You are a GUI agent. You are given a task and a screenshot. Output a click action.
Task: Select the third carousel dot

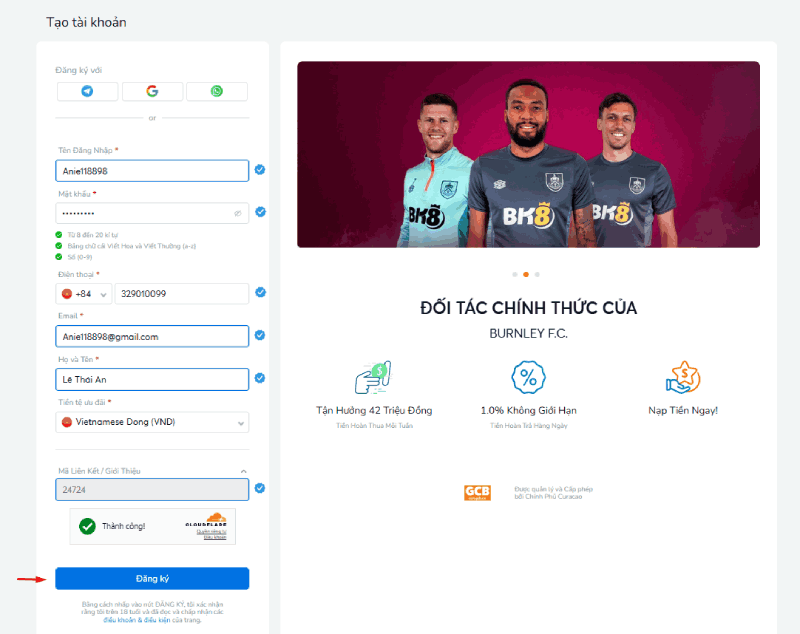click(x=537, y=274)
